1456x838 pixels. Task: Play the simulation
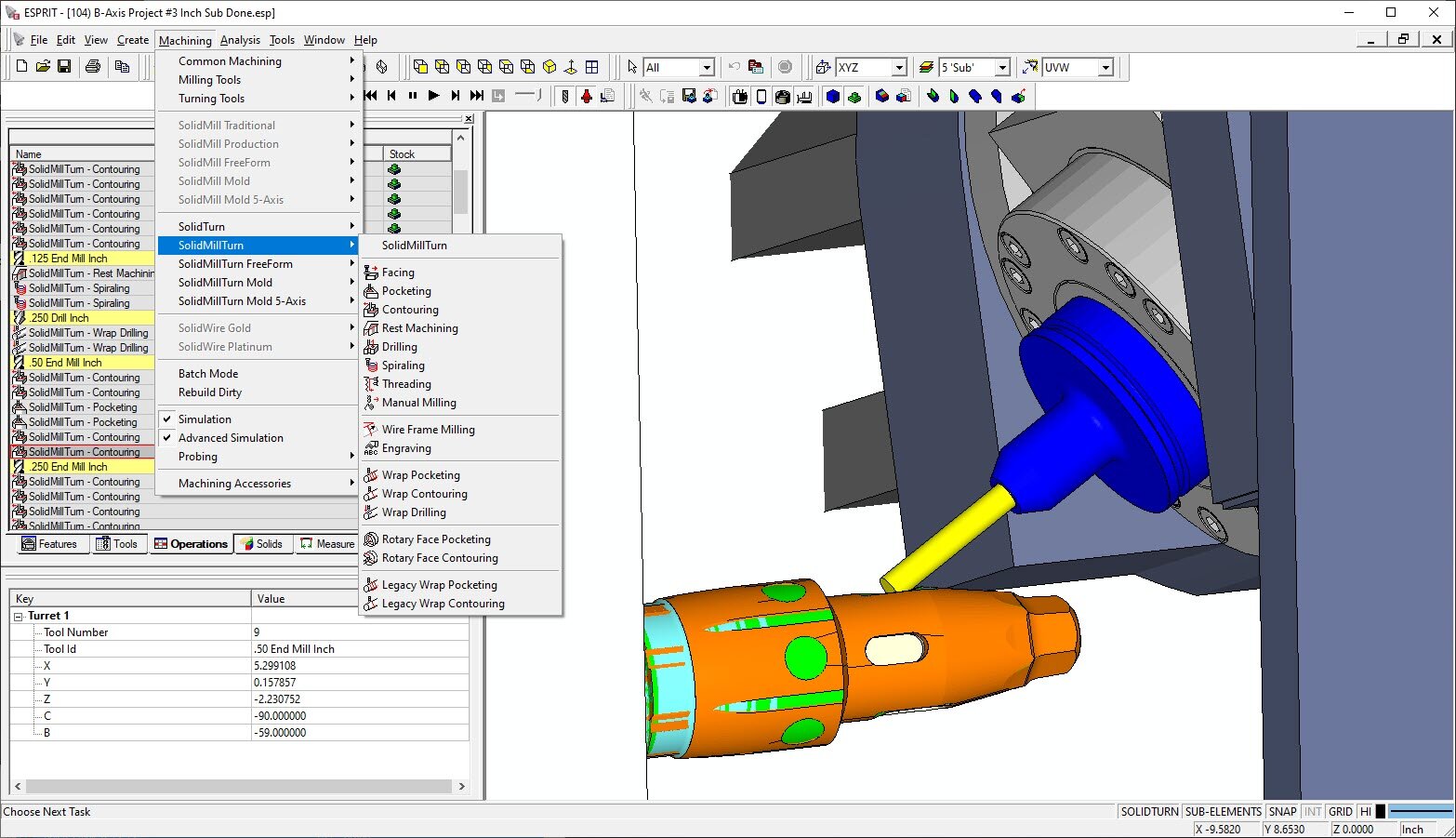click(x=433, y=95)
